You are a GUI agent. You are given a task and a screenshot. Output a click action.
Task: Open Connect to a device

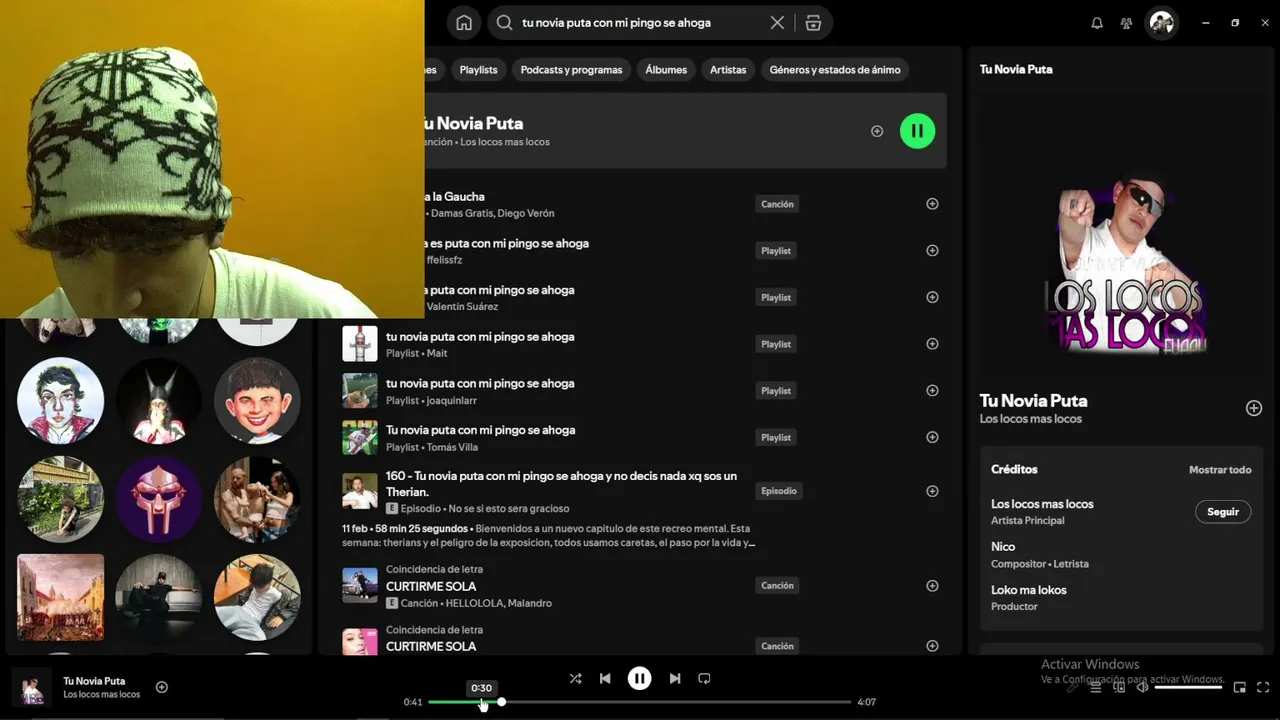tap(1119, 687)
